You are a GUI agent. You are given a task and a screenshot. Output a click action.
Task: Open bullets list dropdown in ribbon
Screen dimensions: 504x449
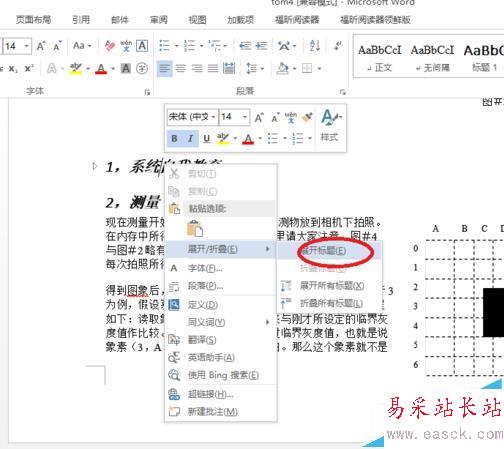(x=177, y=46)
